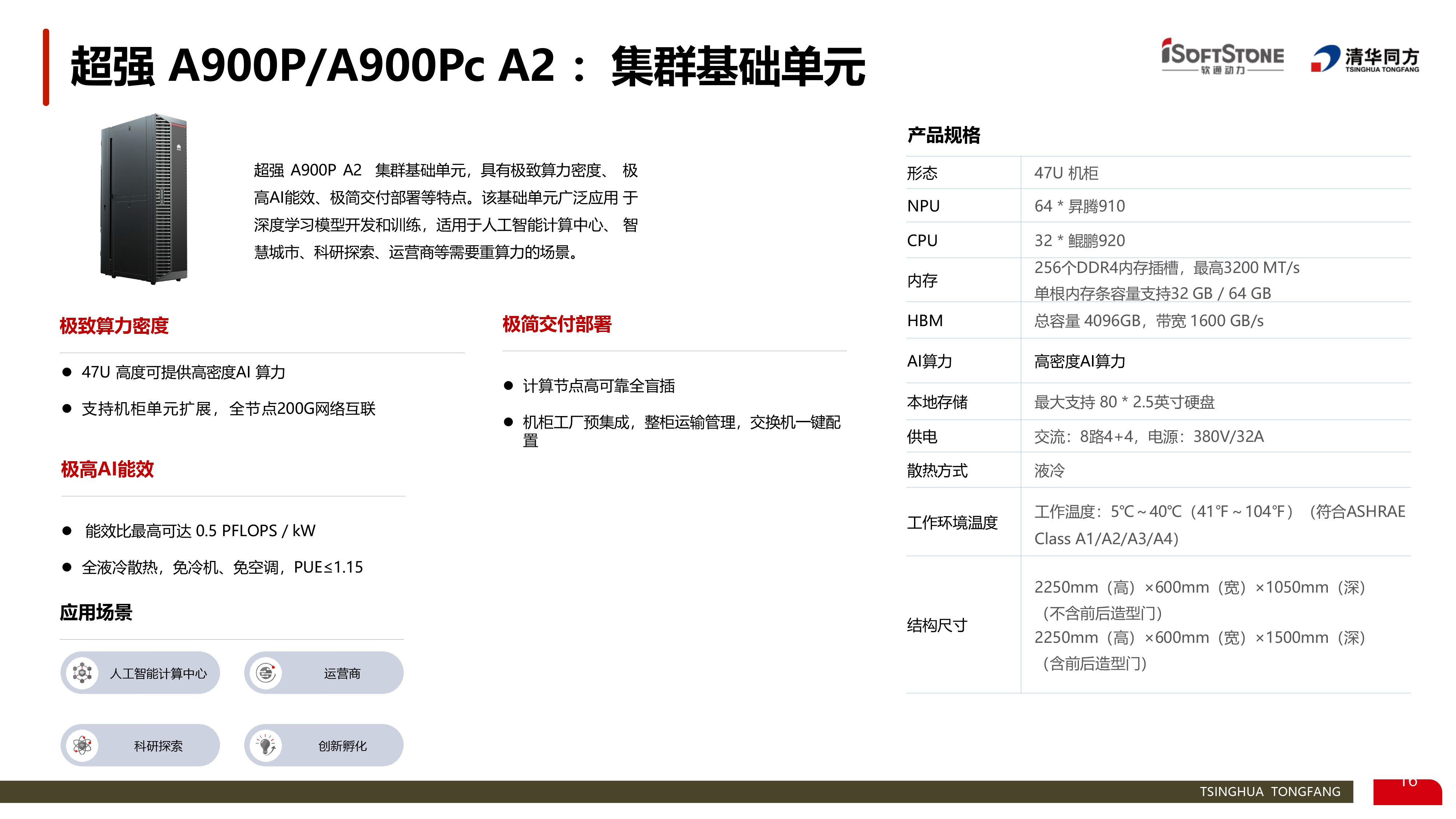Click the 极高AI能效 red heading
1456x819 pixels.
(x=107, y=469)
